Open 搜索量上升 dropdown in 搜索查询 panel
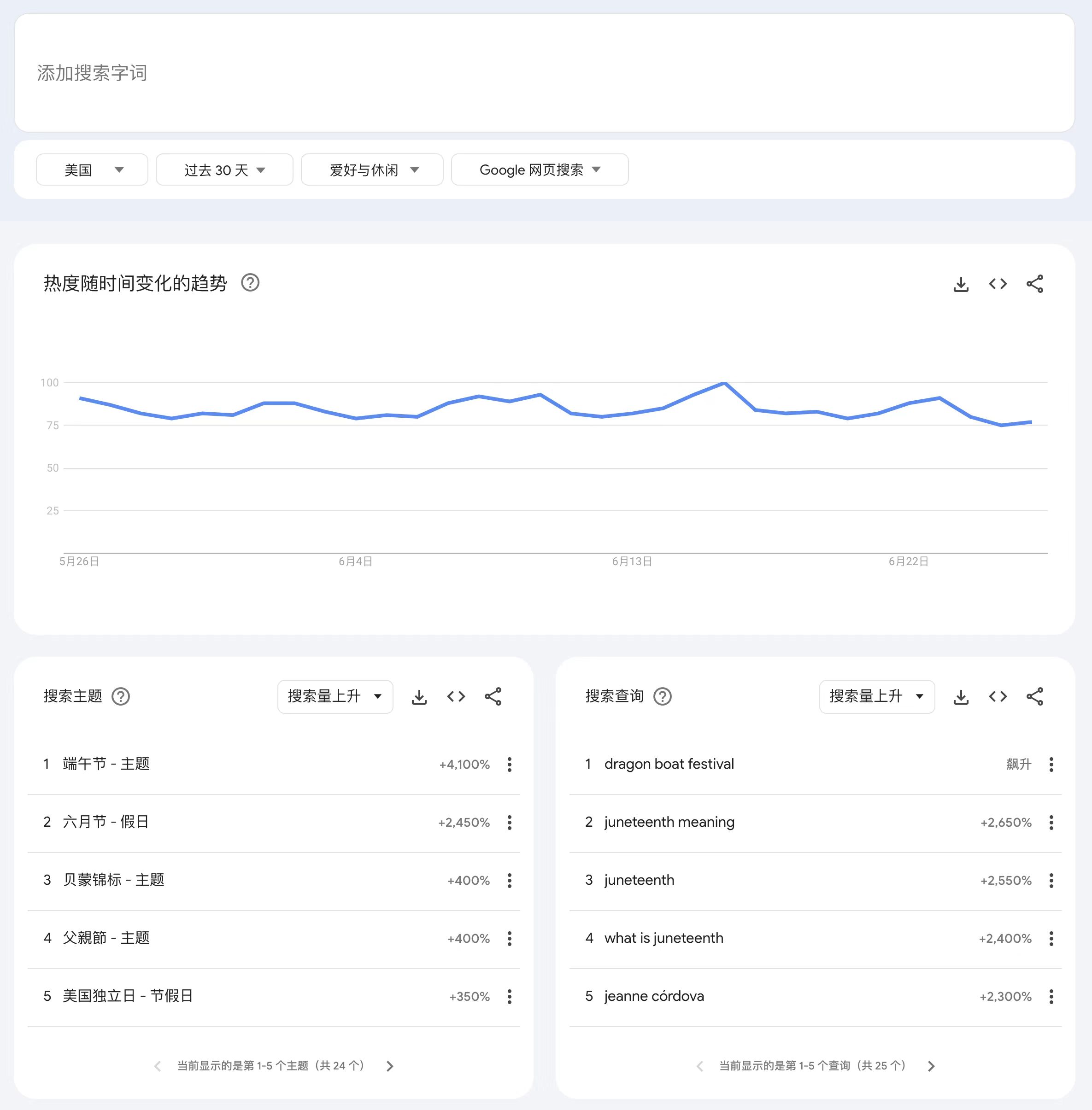The width and height of the screenshot is (1092, 1110). pyautogui.click(x=877, y=696)
